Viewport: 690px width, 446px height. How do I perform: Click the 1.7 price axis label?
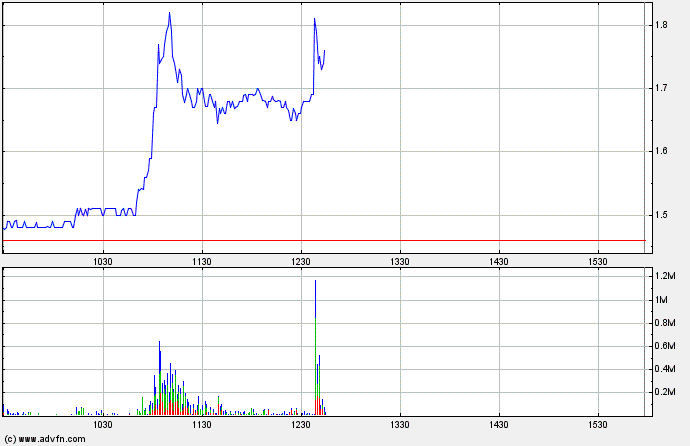[x=661, y=89]
